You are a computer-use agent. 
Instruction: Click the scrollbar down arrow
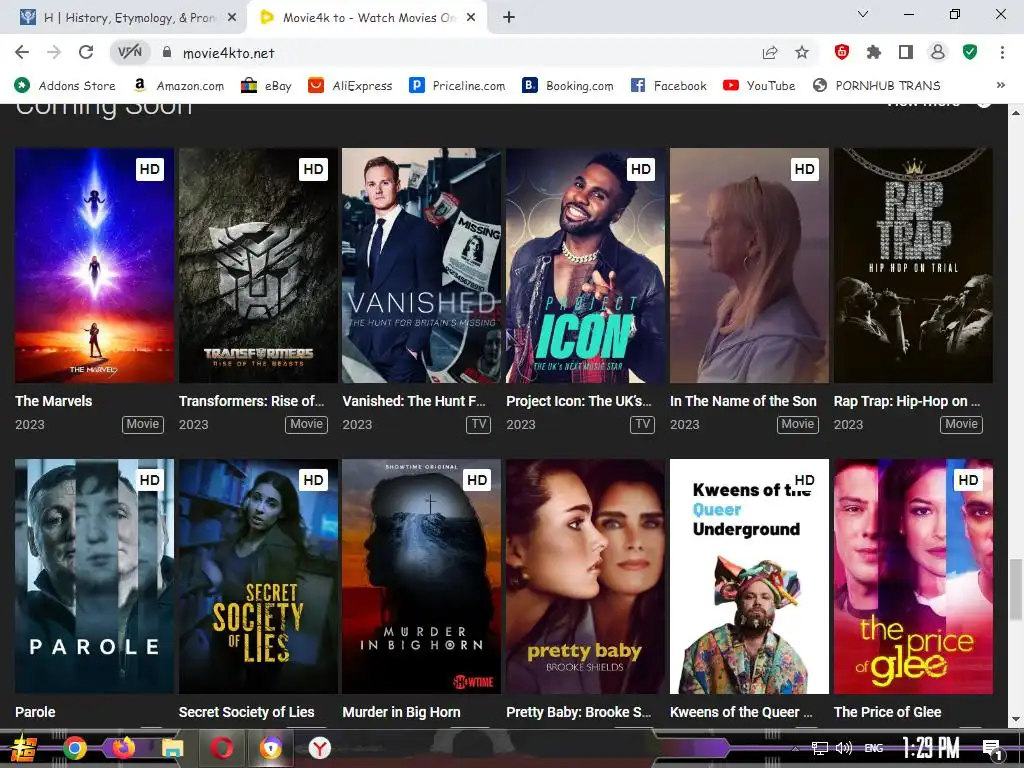click(x=1016, y=720)
